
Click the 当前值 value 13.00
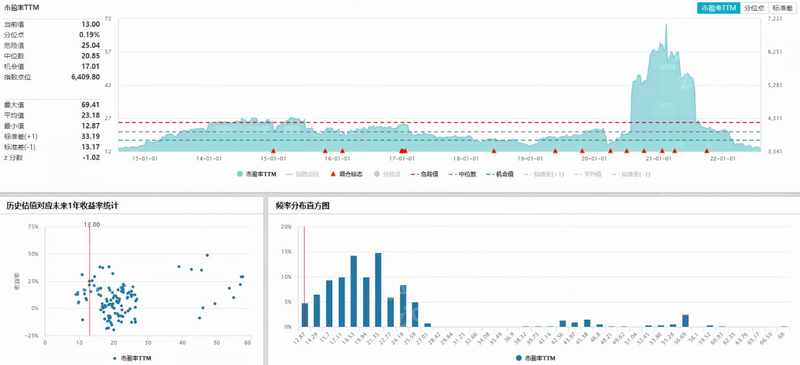(x=90, y=24)
